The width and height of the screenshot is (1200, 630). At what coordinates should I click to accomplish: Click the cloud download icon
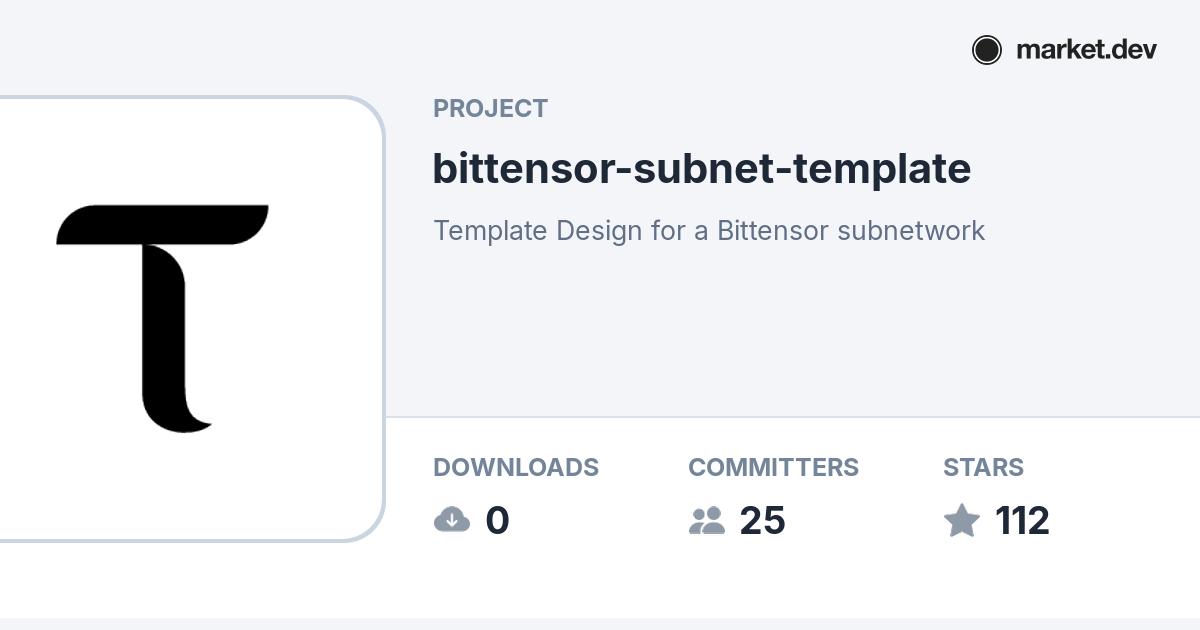(x=452, y=520)
